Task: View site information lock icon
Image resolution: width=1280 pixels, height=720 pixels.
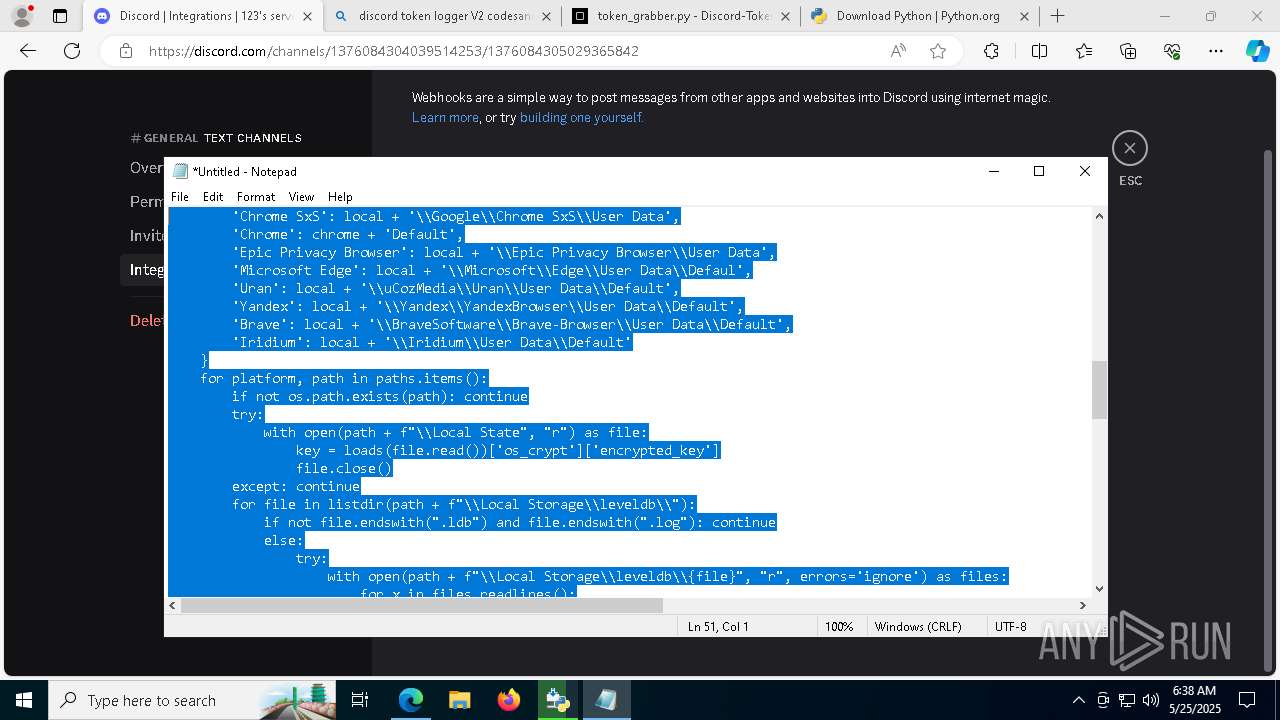Action: tap(126, 51)
